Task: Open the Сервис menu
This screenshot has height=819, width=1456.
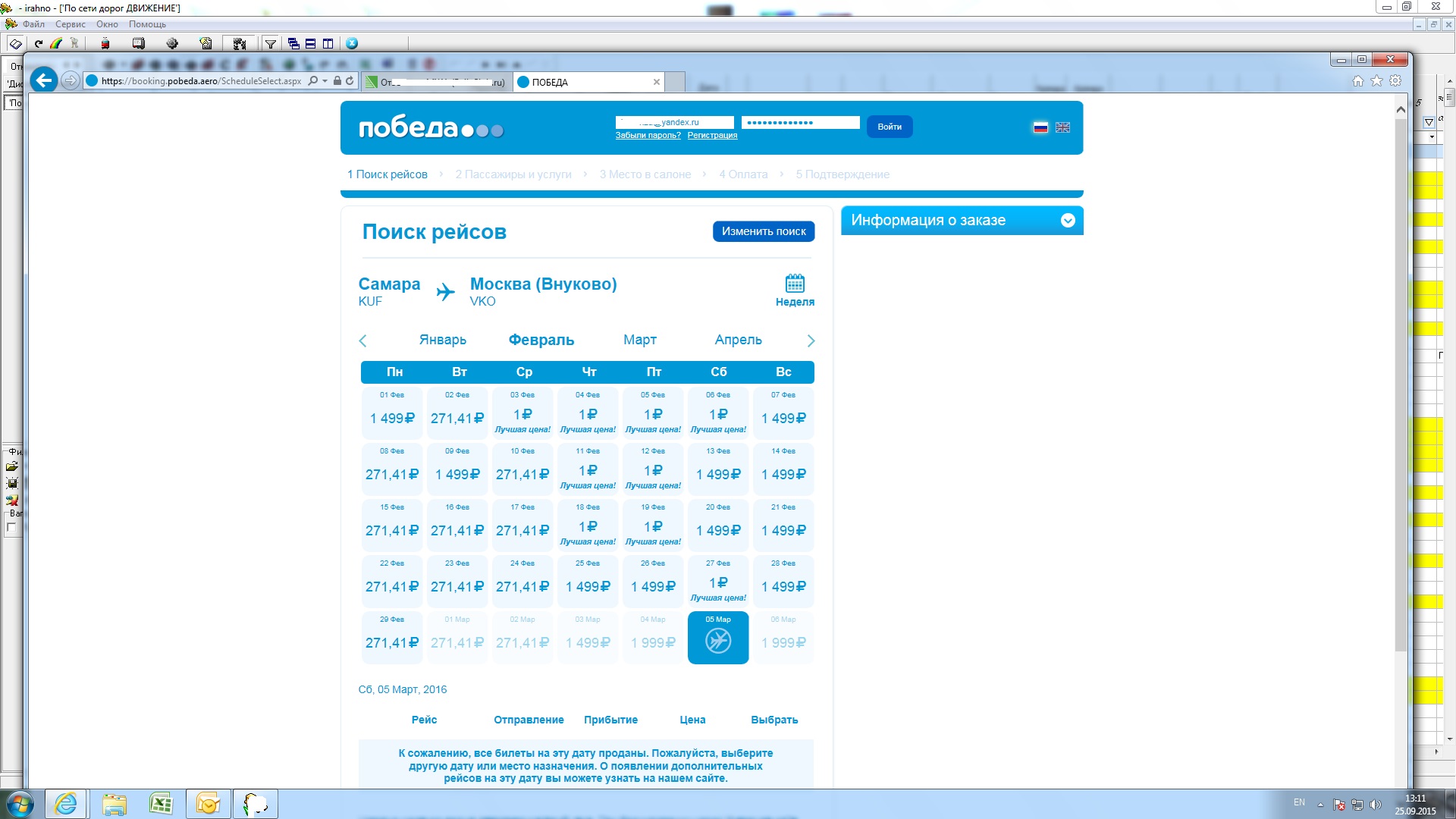Action: point(70,24)
